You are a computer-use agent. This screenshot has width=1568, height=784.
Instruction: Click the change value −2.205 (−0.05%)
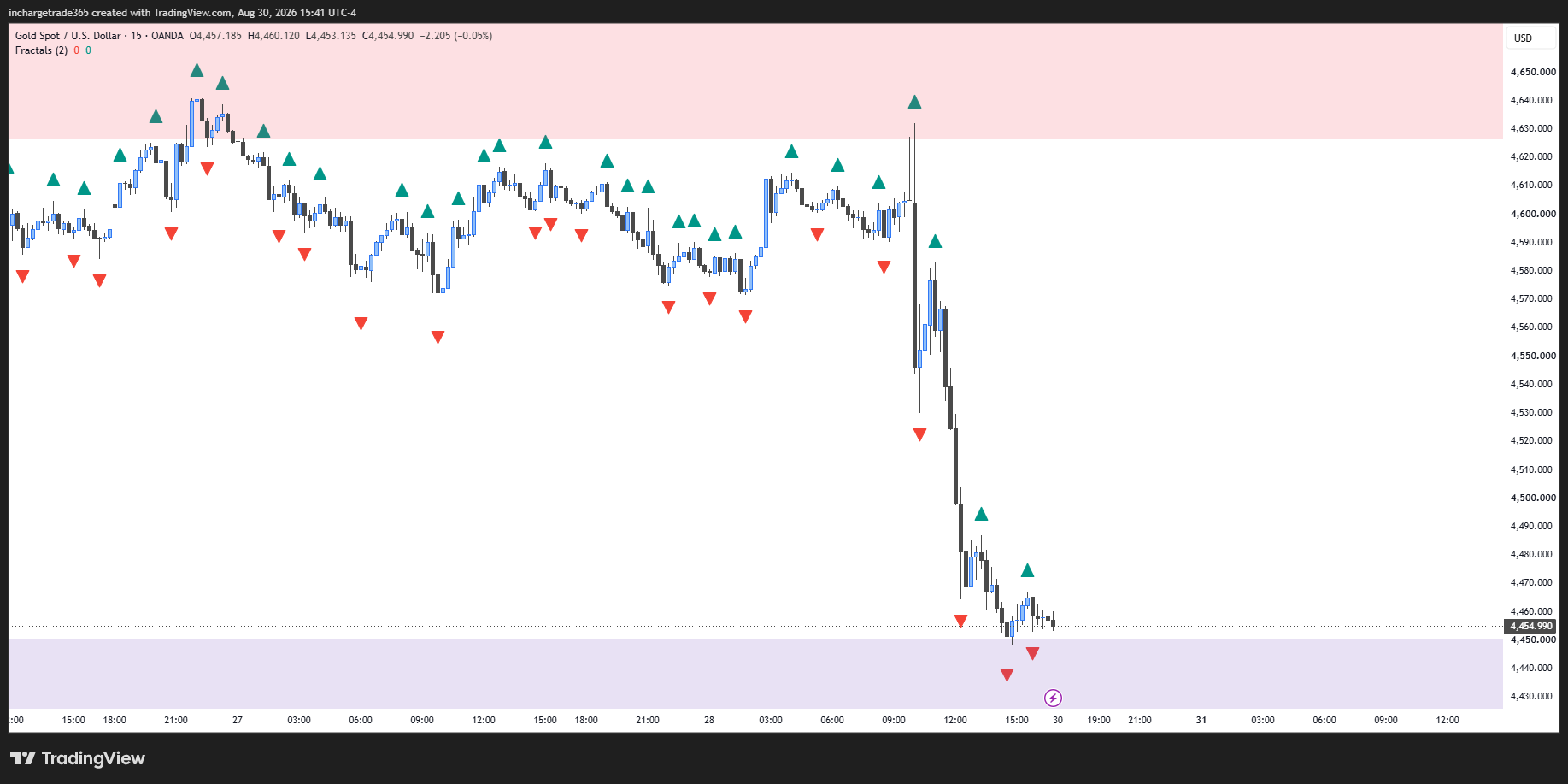click(x=456, y=36)
